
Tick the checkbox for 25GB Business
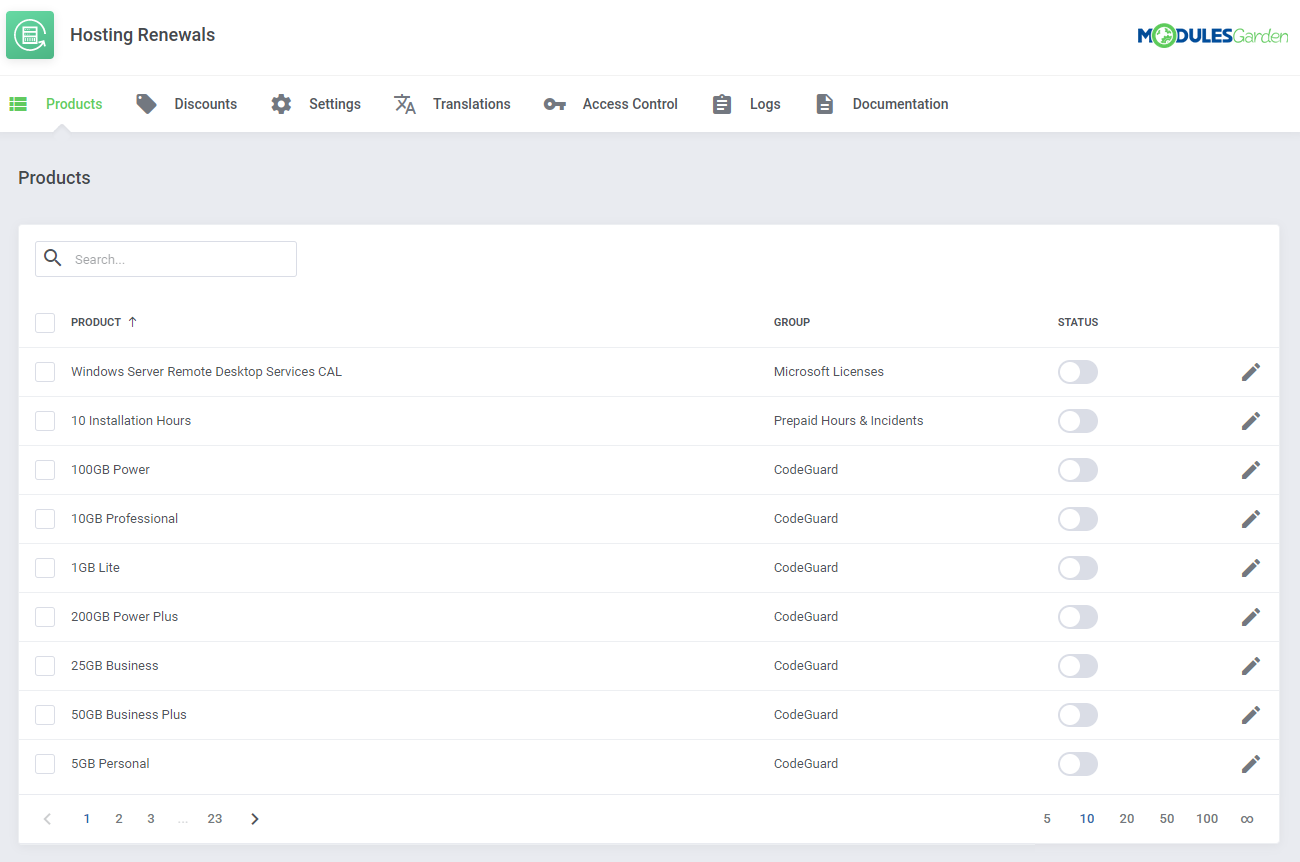pyautogui.click(x=45, y=666)
